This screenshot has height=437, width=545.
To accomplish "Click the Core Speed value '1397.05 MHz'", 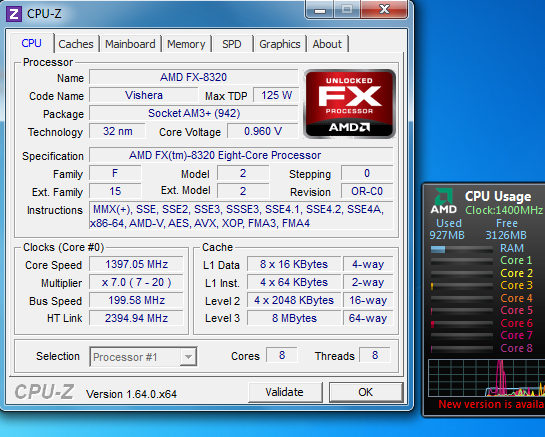I will pyautogui.click(x=136, y=264).
